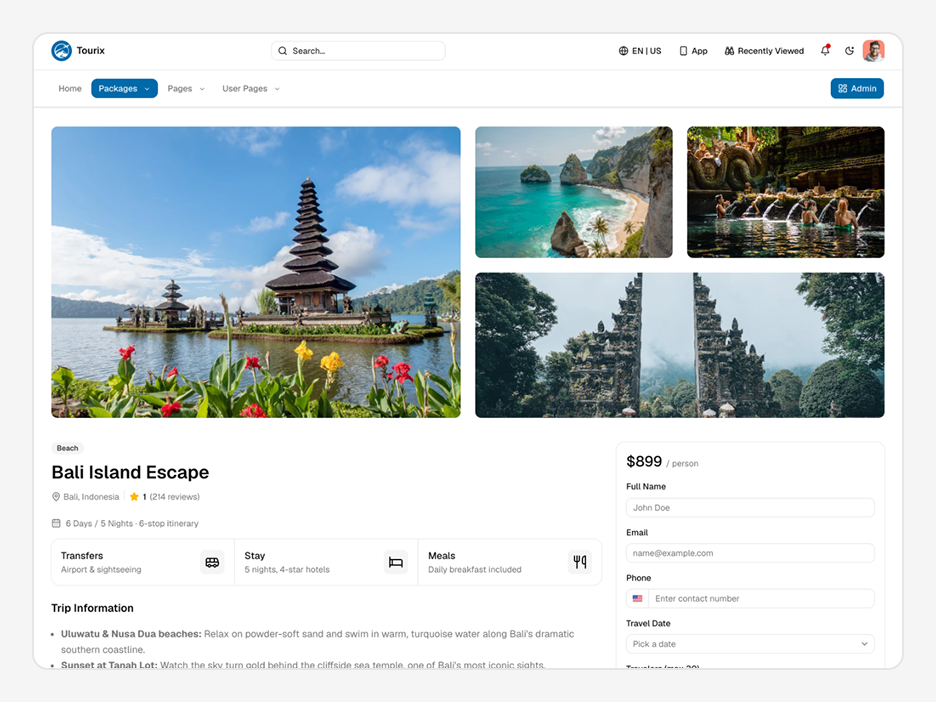Click the Meals fork and knife icon
The image size is (936, 702).
click(x=580, y=562)
